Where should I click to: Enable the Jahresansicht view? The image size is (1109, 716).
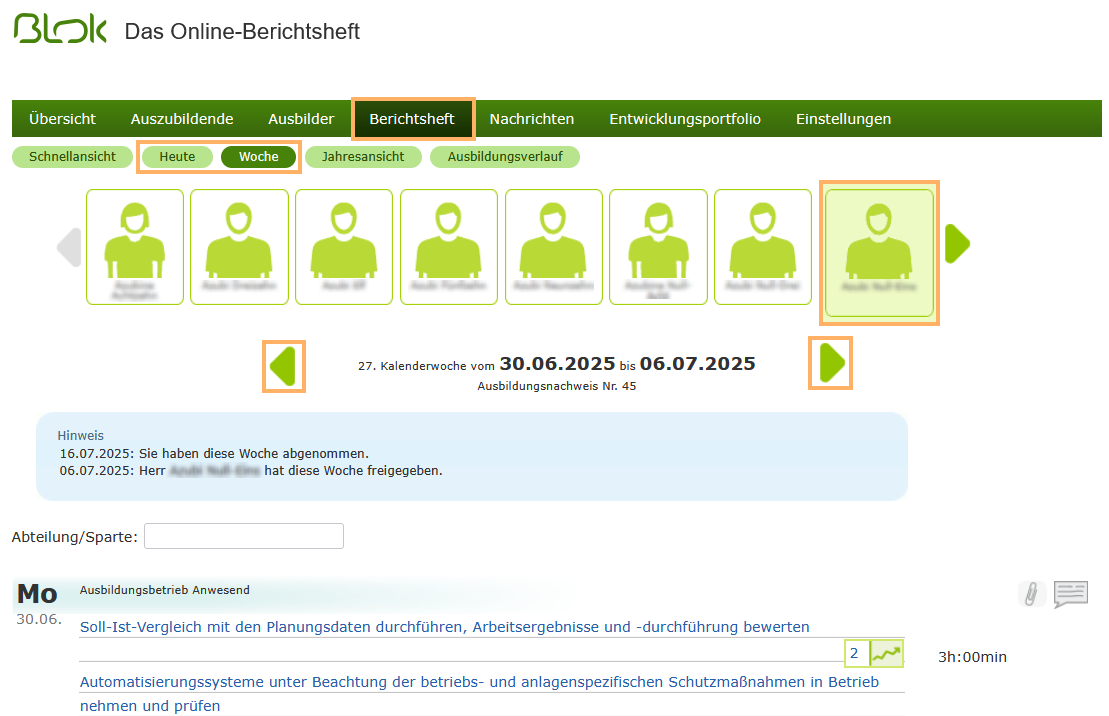(364, 156)
